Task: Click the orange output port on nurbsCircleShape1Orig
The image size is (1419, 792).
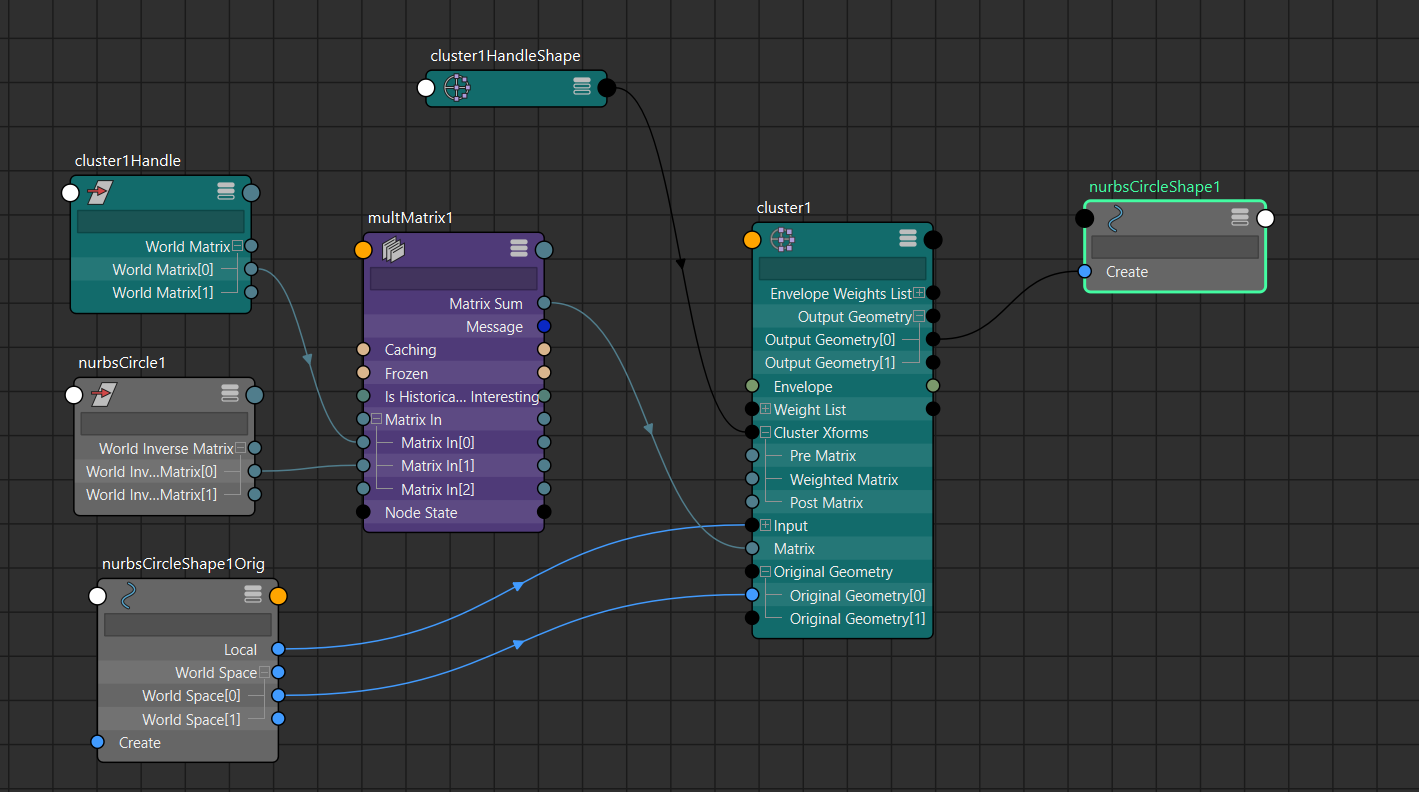Action: pyautogui.click(x=278, y=596)
